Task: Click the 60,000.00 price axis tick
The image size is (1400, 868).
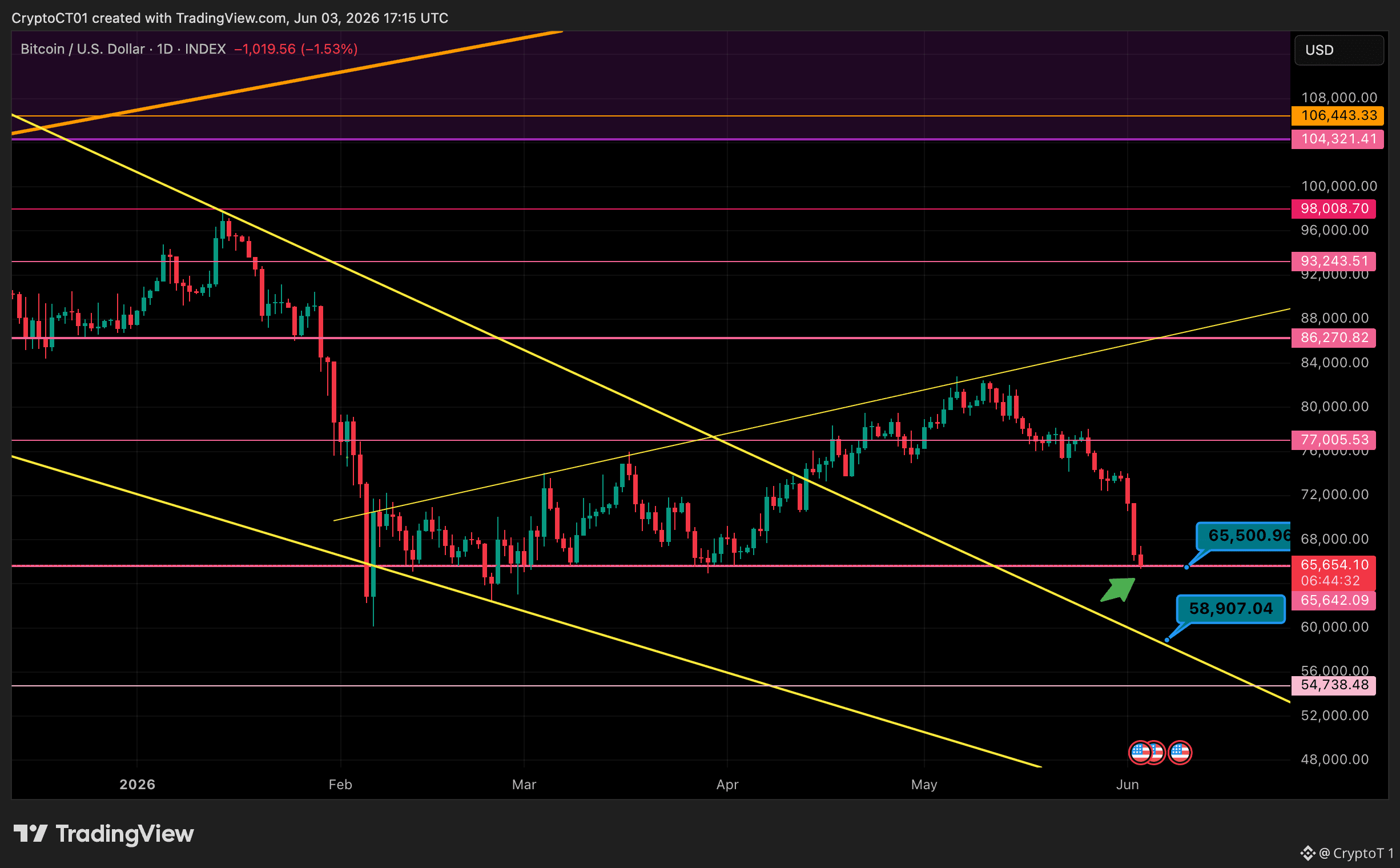Action: [x=1334, y=627]
